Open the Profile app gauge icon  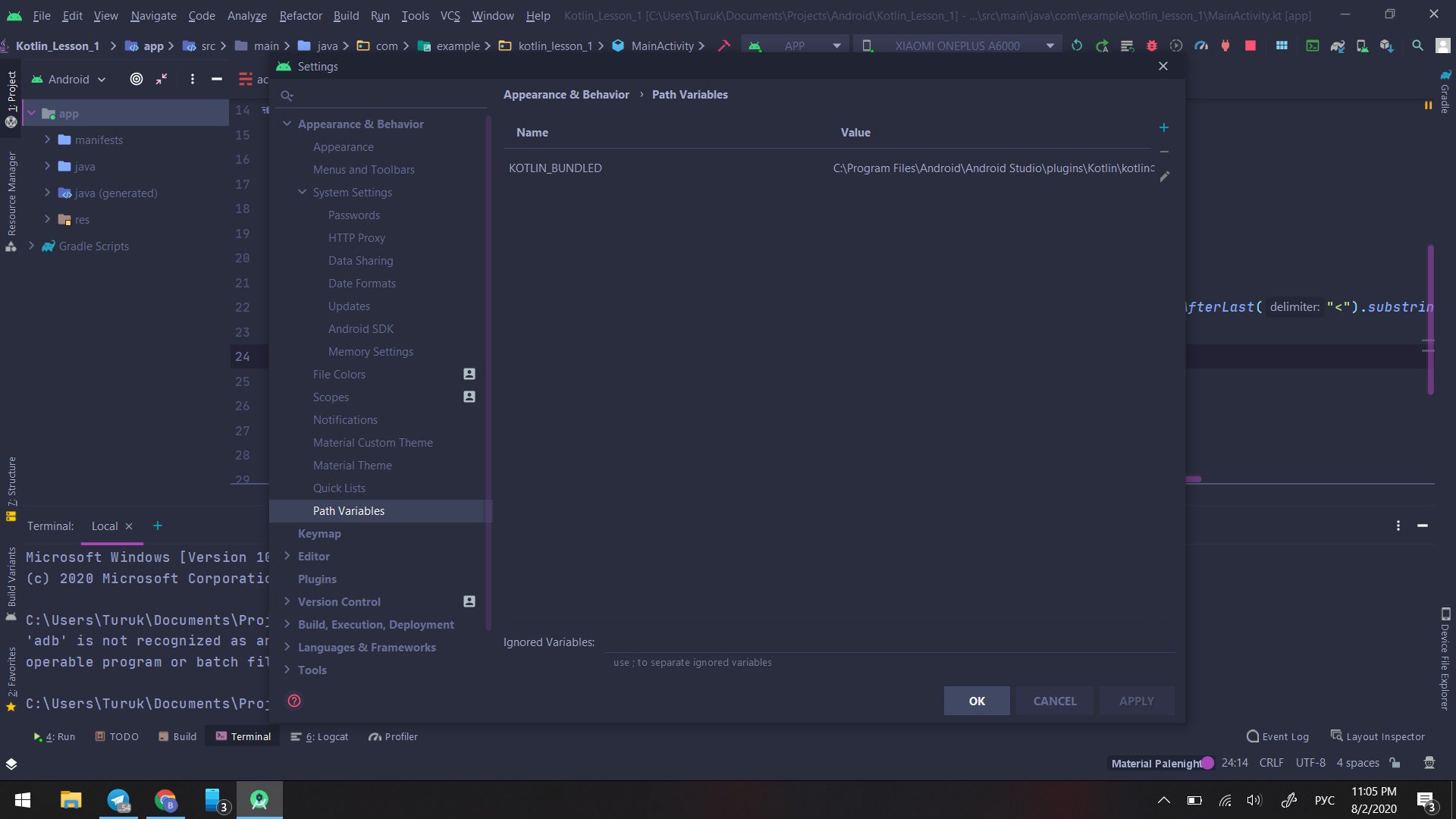[1201, 45]
